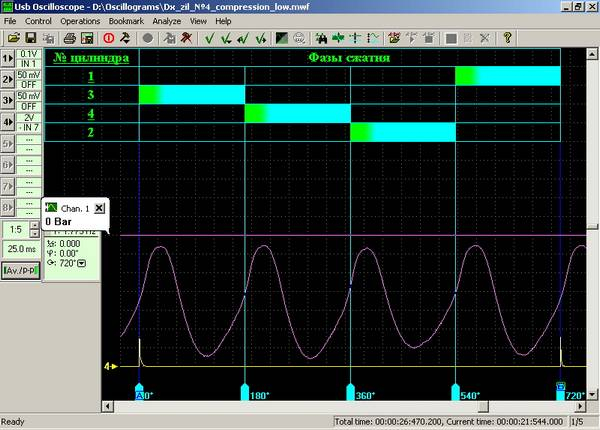The width and height of the screenshot is (600, 430).
Task: Click the first green checkmark toolbar icon
Action: tap(209, 38)
